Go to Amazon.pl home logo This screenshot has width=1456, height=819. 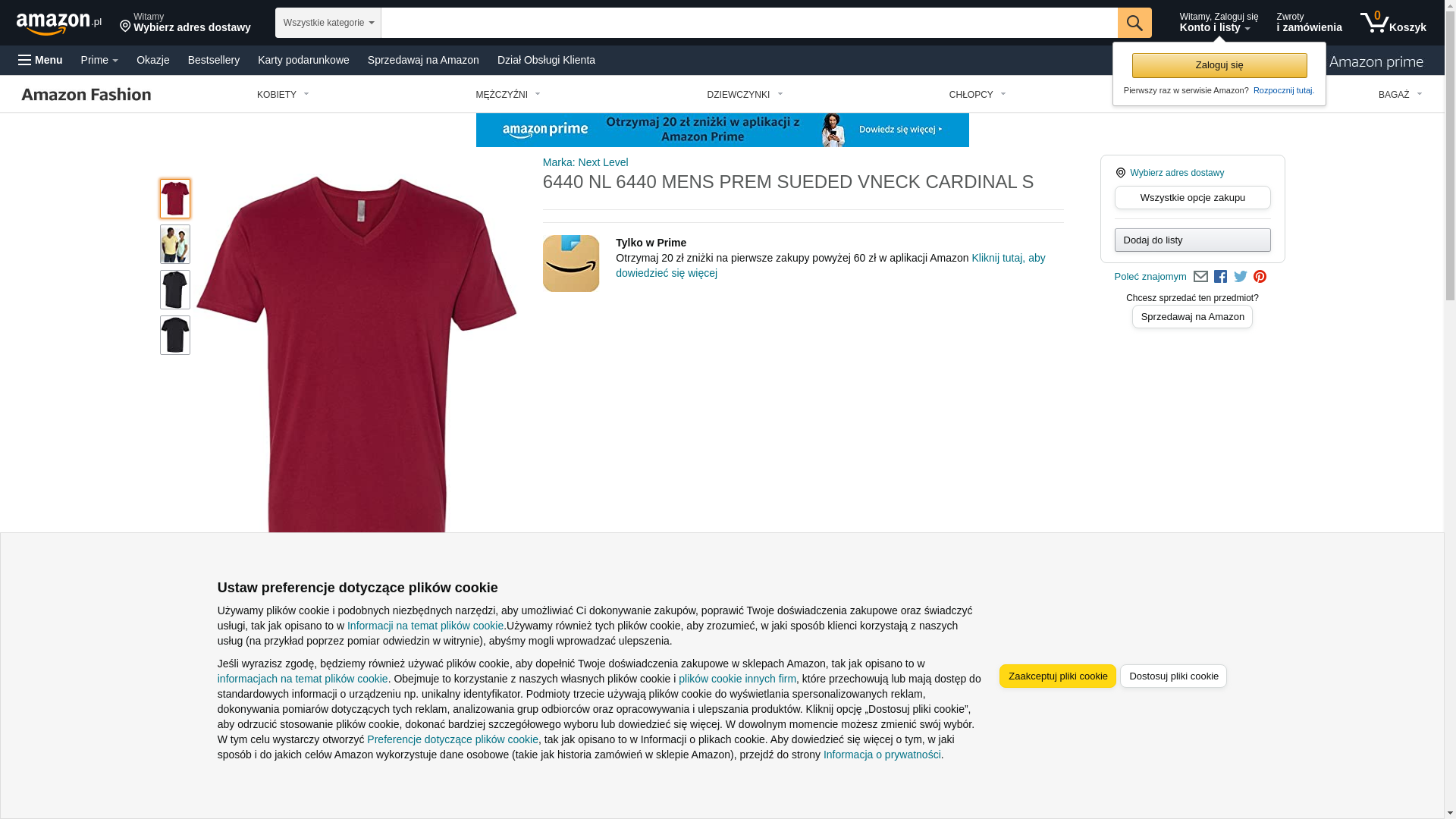(59, 24)
